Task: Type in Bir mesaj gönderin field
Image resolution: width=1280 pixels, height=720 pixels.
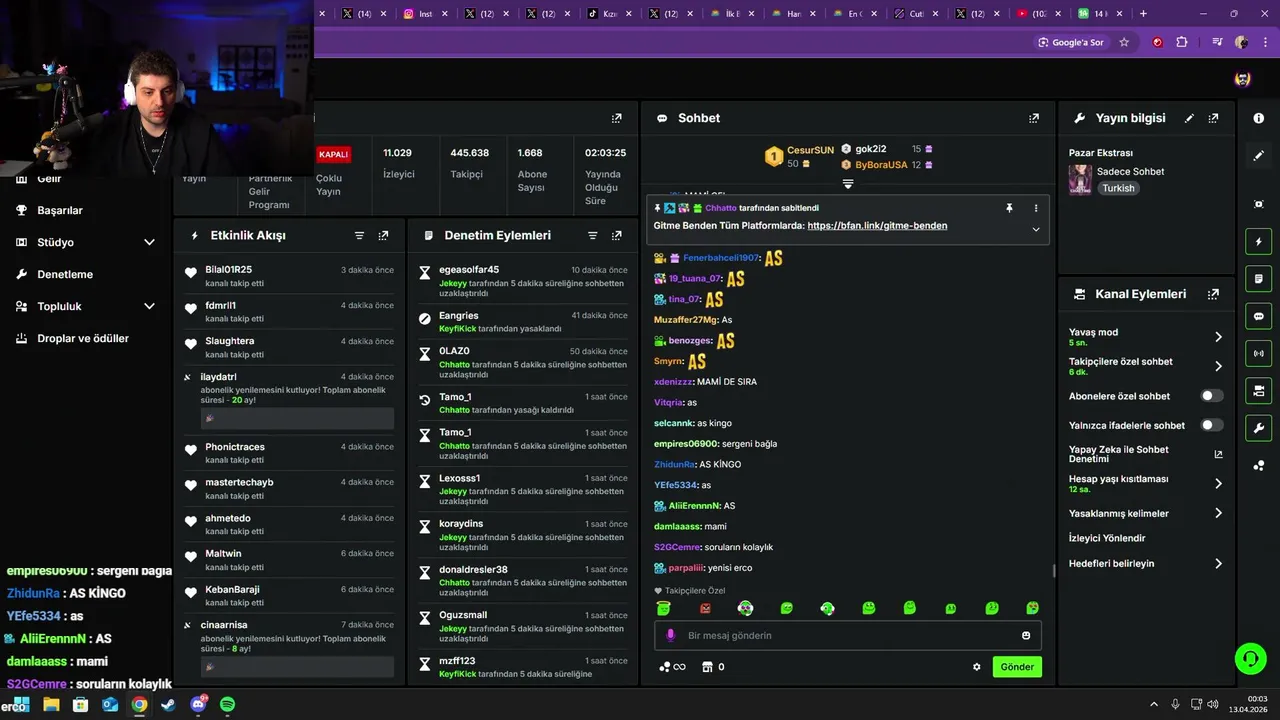Action: click(x=848, y=636)
